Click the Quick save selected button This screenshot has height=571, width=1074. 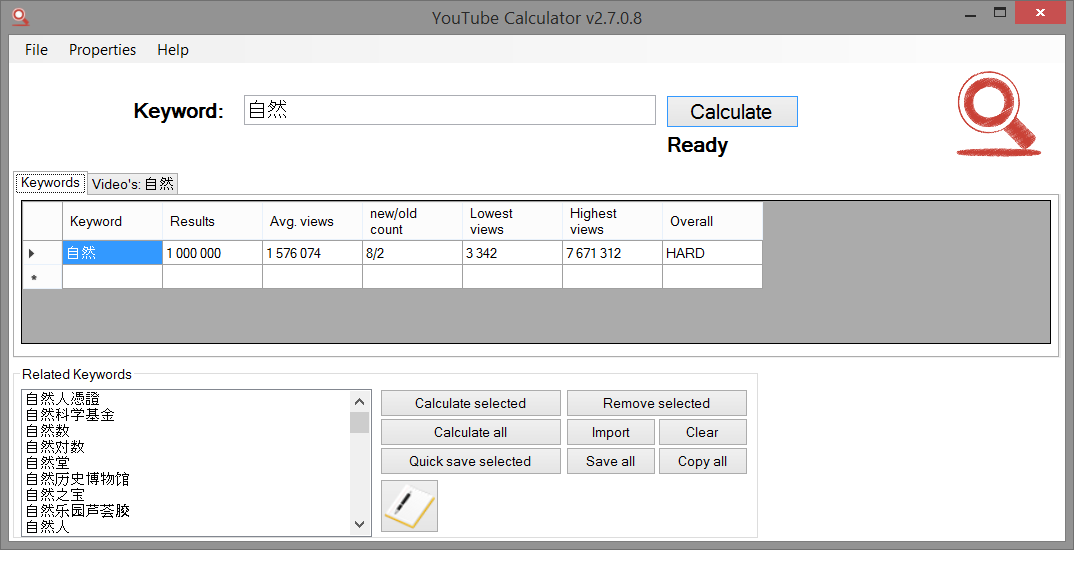(471, 461)
